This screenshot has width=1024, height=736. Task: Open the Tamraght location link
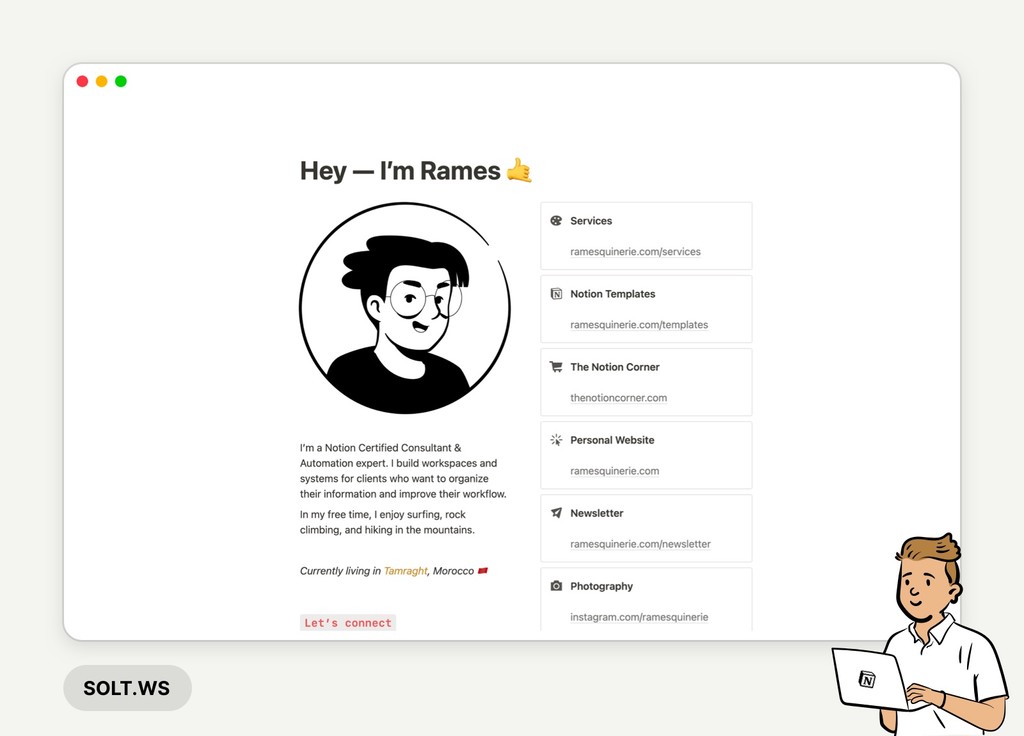(x=404, y=570)
